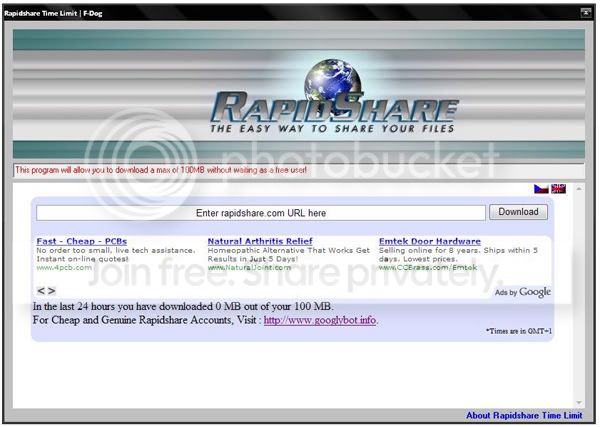Focus the rapidshare.com URL input field

[261, 213]
